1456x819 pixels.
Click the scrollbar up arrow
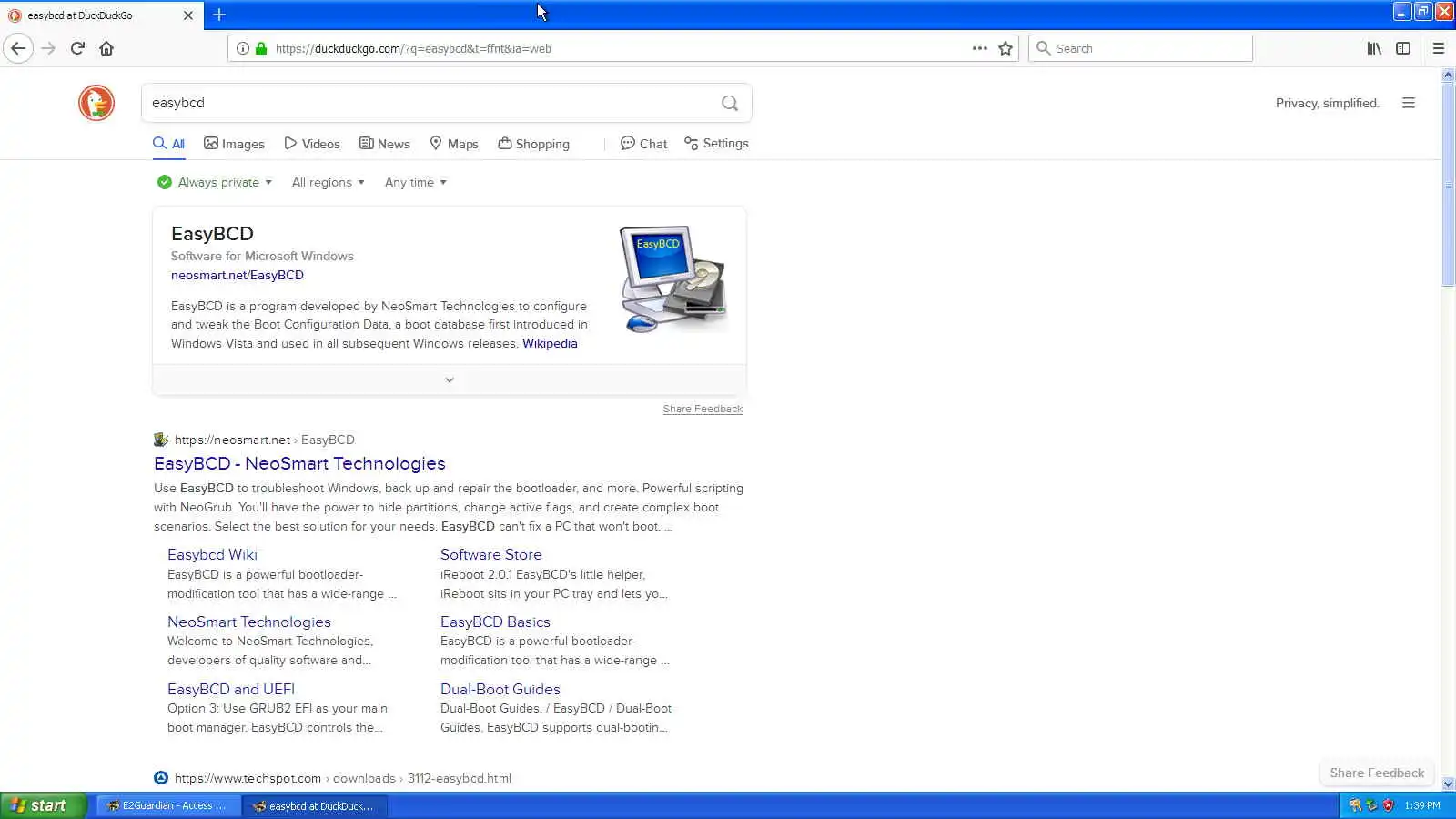(1448, 76)
